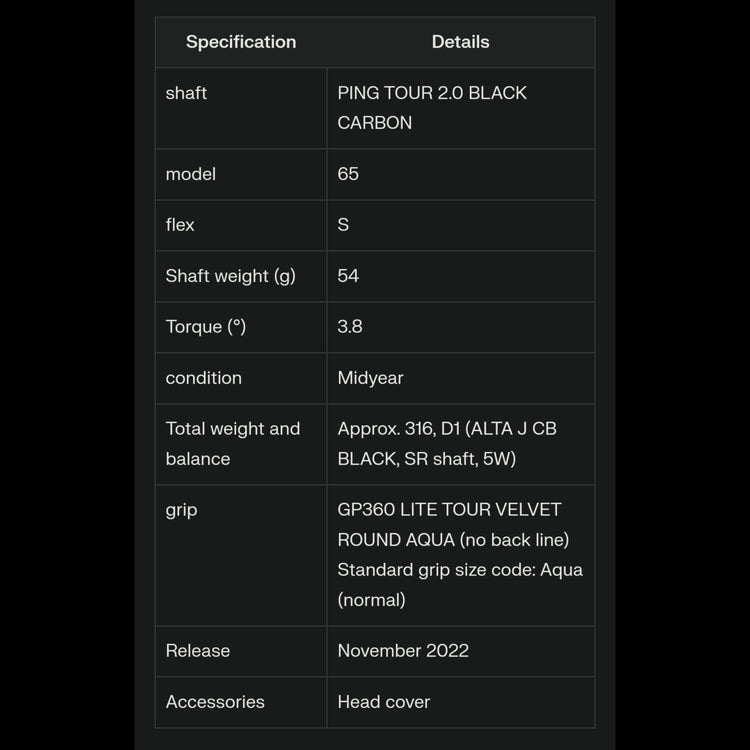Click the "Details" column header
Viewport: 750px width, 750px height.
point(460,42)
